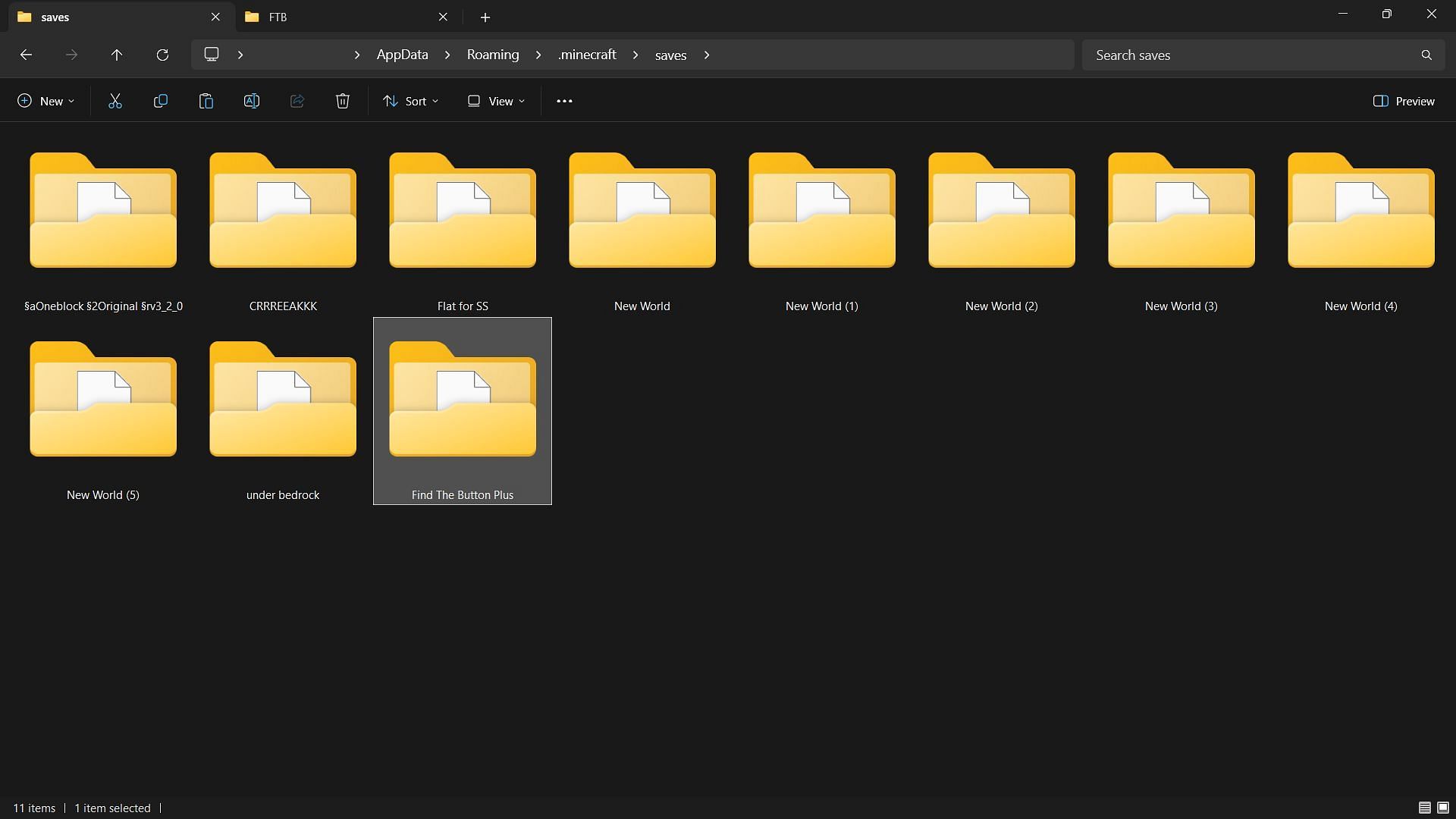
Task: Click the New item creation button
Action: pyautogui.click(x=45, y=100)
